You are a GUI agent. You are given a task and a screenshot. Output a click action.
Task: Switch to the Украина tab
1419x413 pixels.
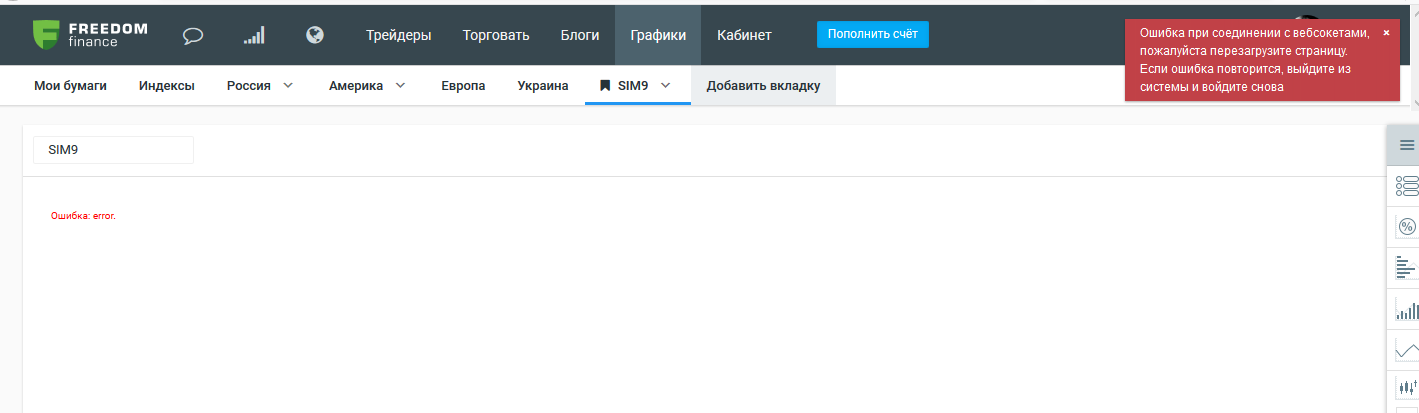[x=543, y=86]
